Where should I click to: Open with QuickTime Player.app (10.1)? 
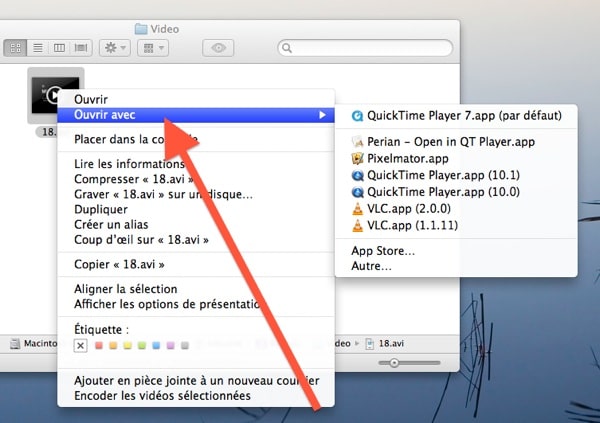[x=456, y=175]
